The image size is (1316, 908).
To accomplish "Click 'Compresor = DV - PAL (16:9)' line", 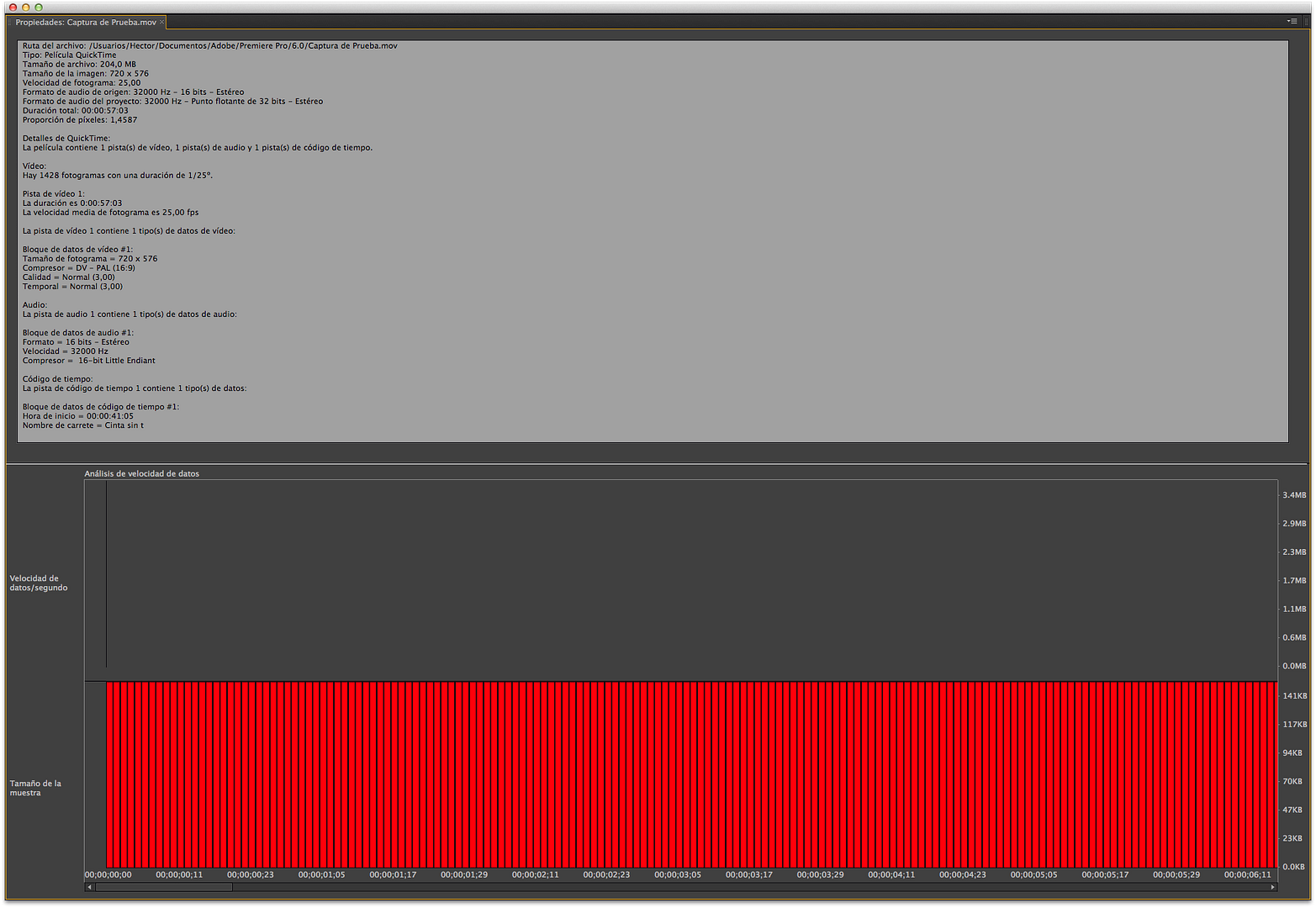I will 79,268.
